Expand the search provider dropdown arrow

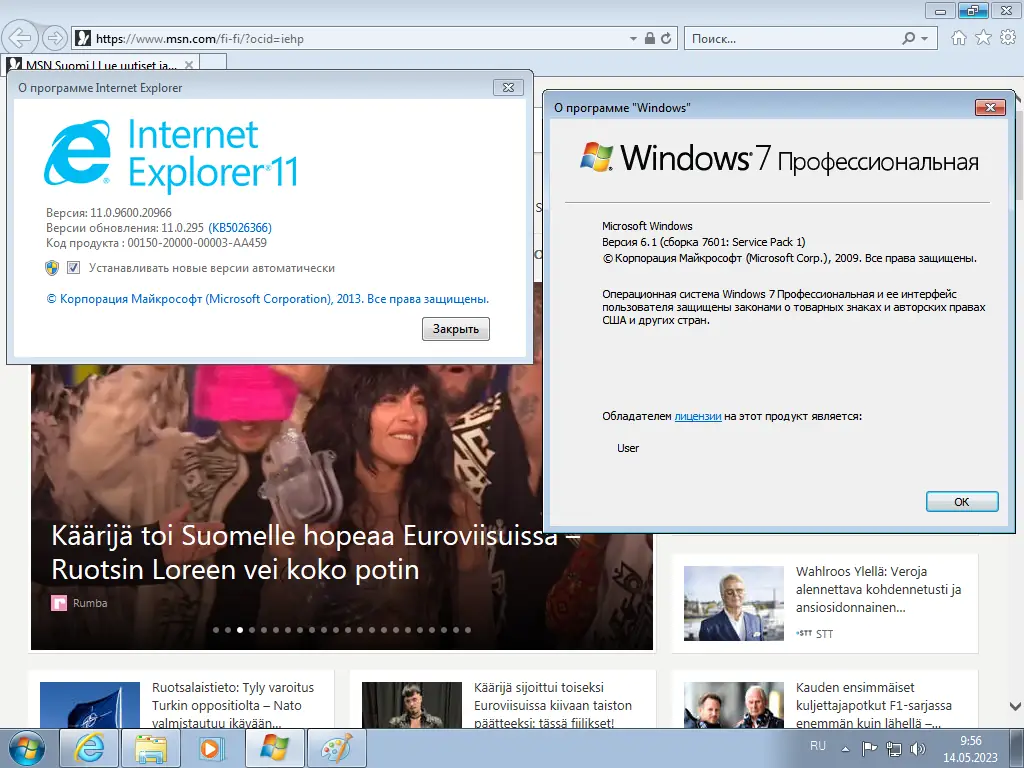point(925,39)
